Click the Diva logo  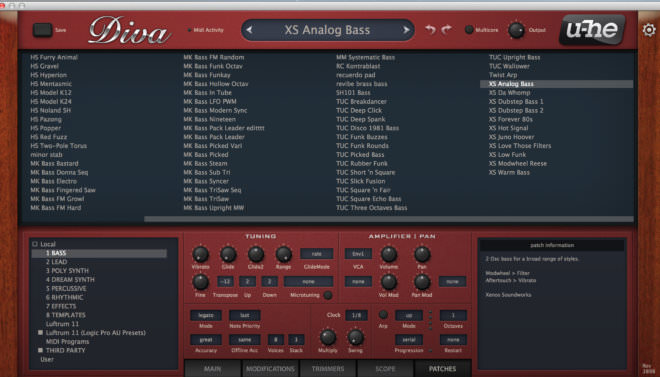pos(130,30)
